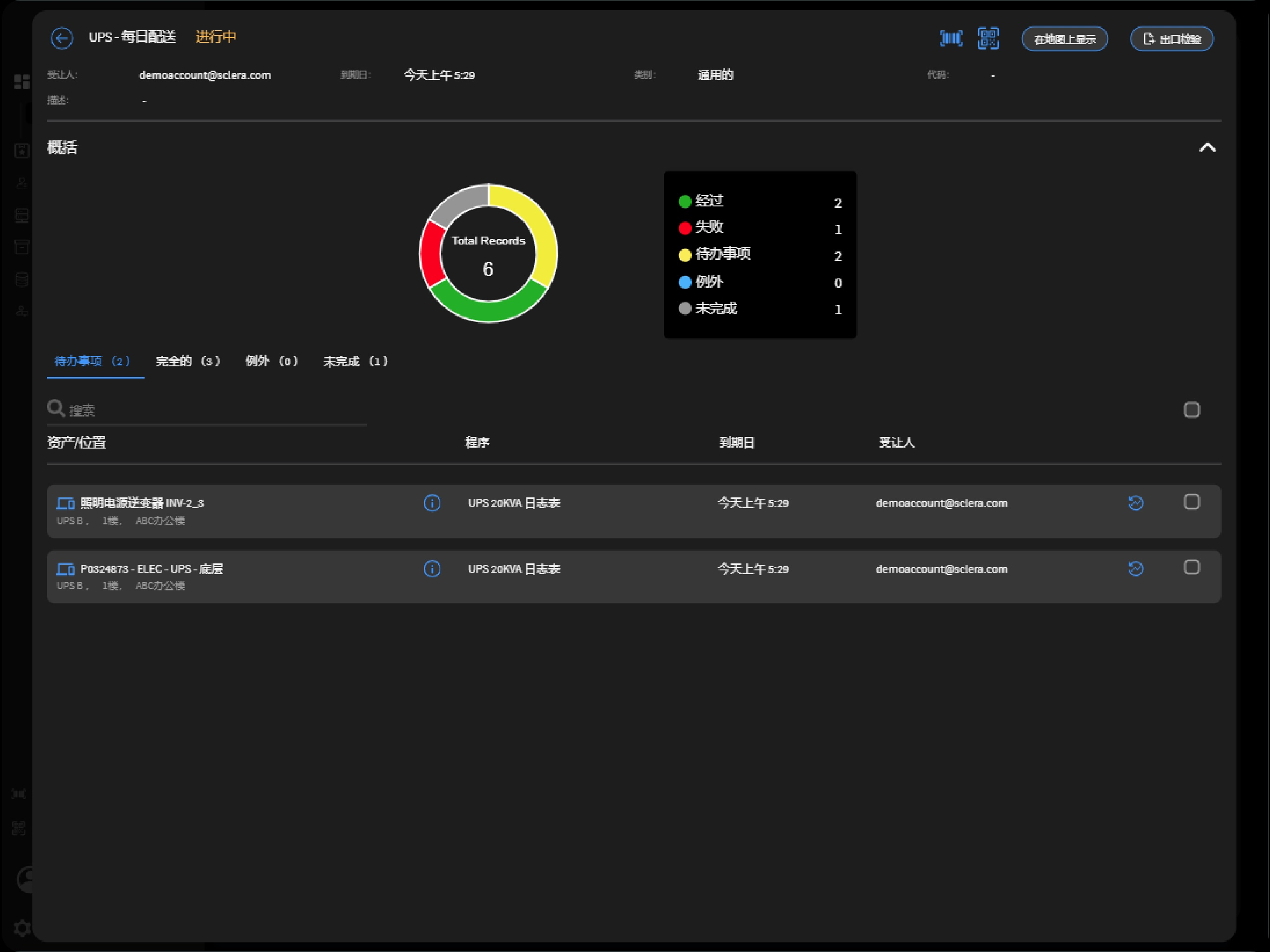Open the barcode scanner icon
1270x952 pixels.
coord(951,39)
